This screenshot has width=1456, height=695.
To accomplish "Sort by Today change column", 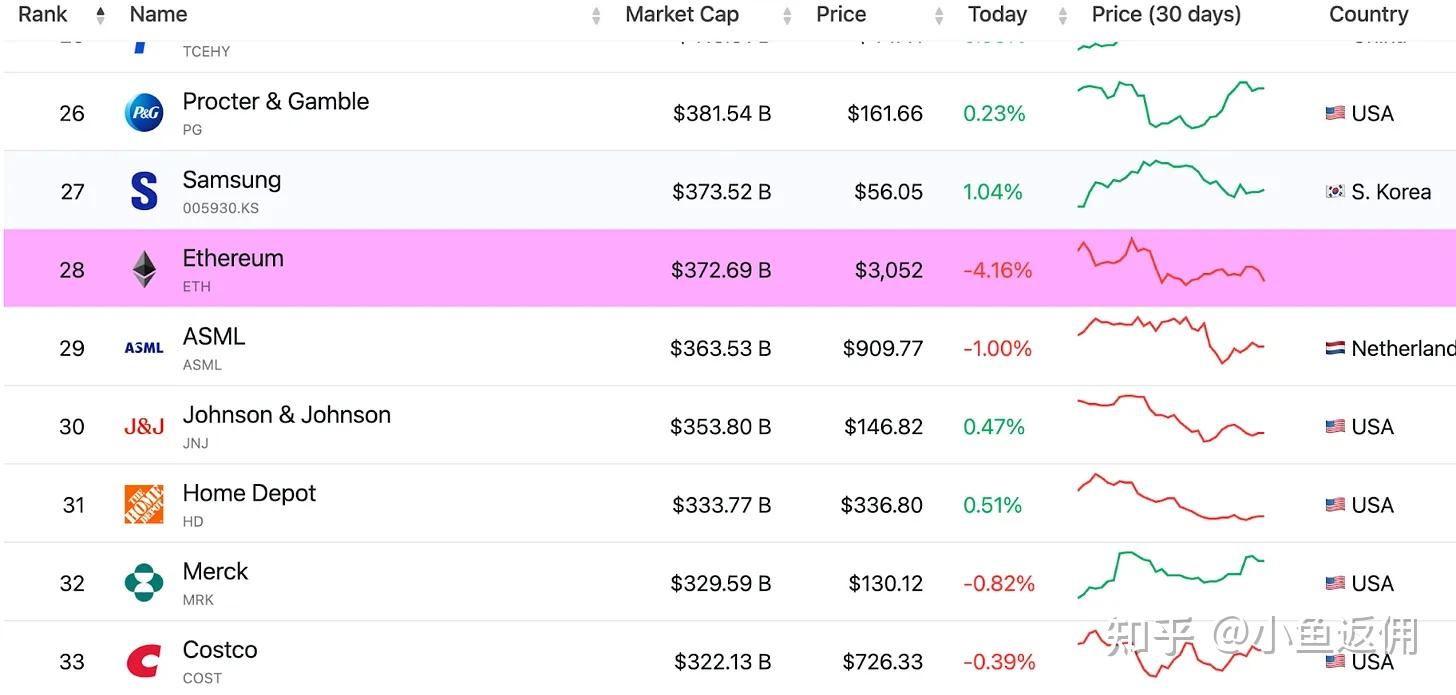I will tap(997, 15).
